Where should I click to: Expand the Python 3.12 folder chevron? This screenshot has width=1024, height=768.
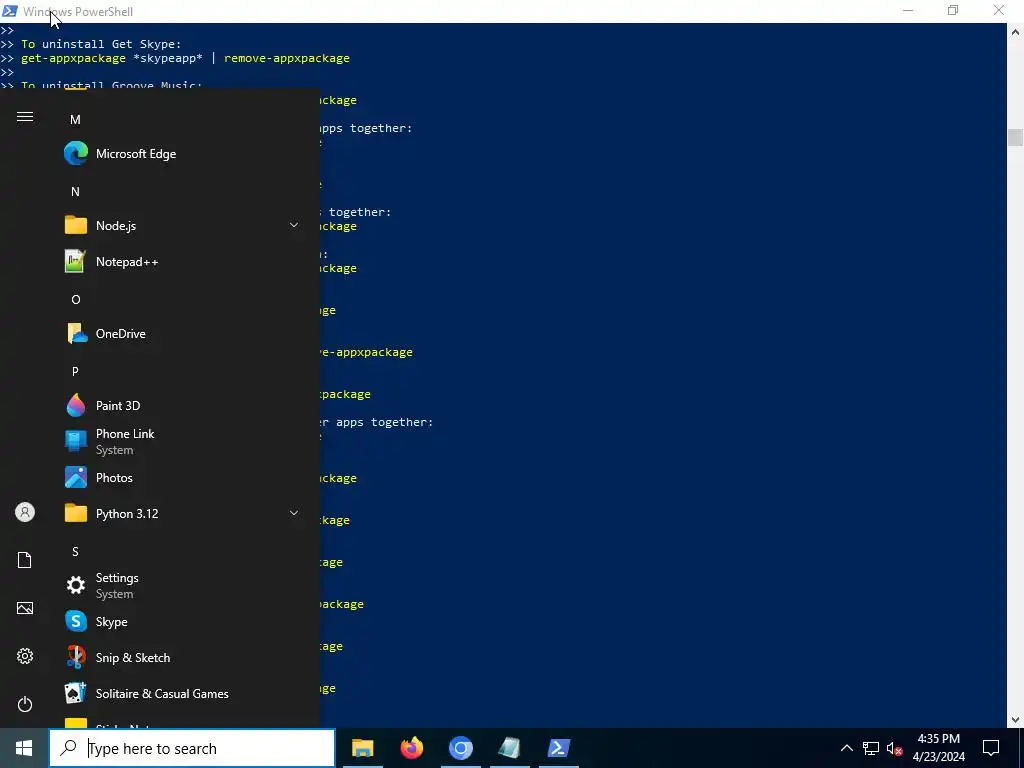tap(294, 513)
